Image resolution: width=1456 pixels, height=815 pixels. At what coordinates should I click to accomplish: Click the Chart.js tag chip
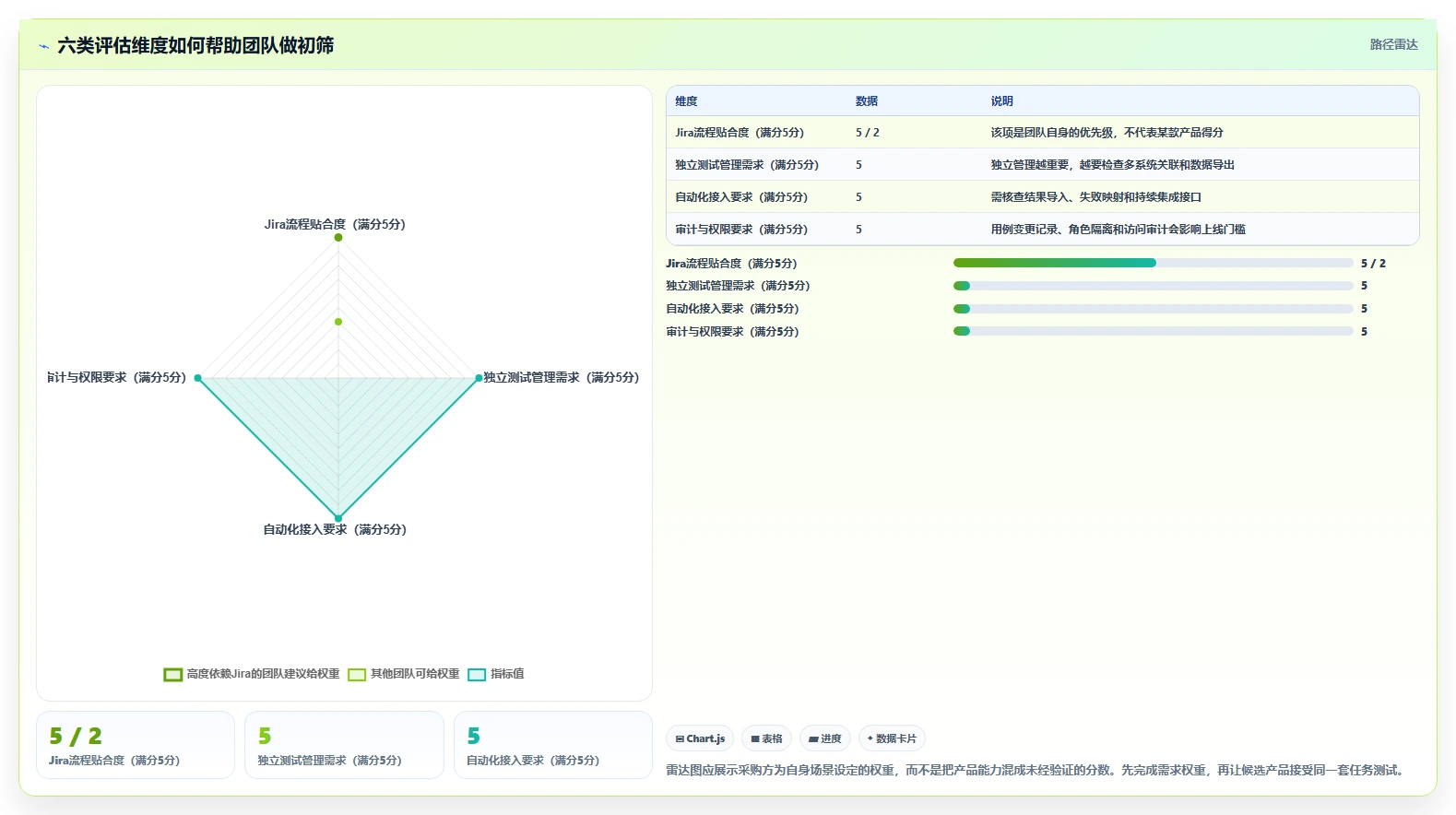click(700, 738)
